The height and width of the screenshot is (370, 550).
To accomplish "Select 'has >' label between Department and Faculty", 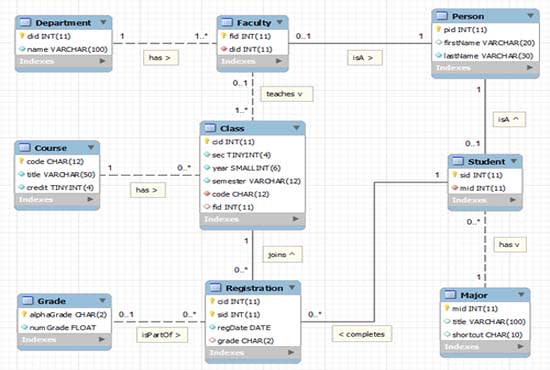I will 161,58.
